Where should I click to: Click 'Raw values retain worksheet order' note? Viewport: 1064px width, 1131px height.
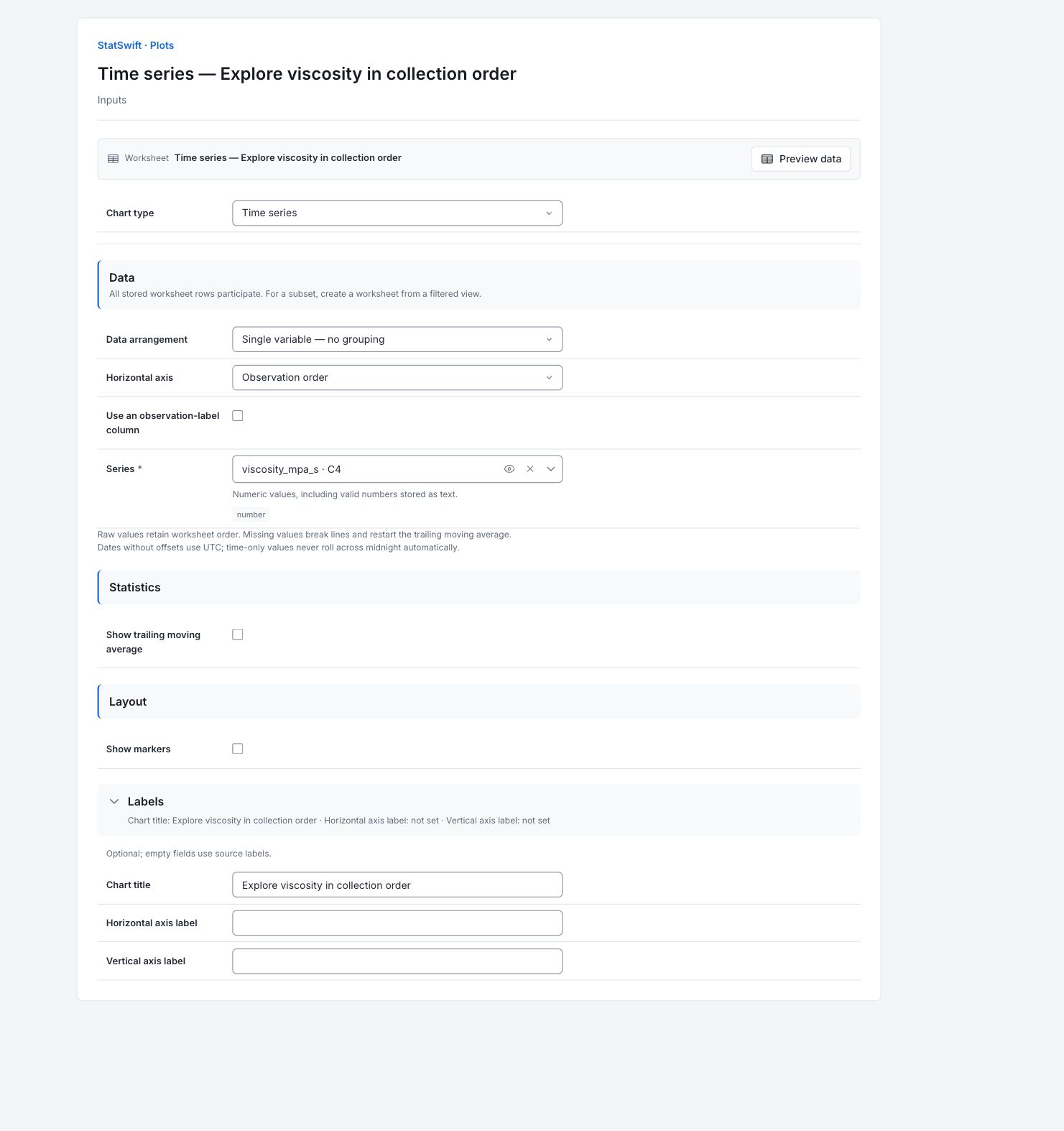tap(305, 535)
